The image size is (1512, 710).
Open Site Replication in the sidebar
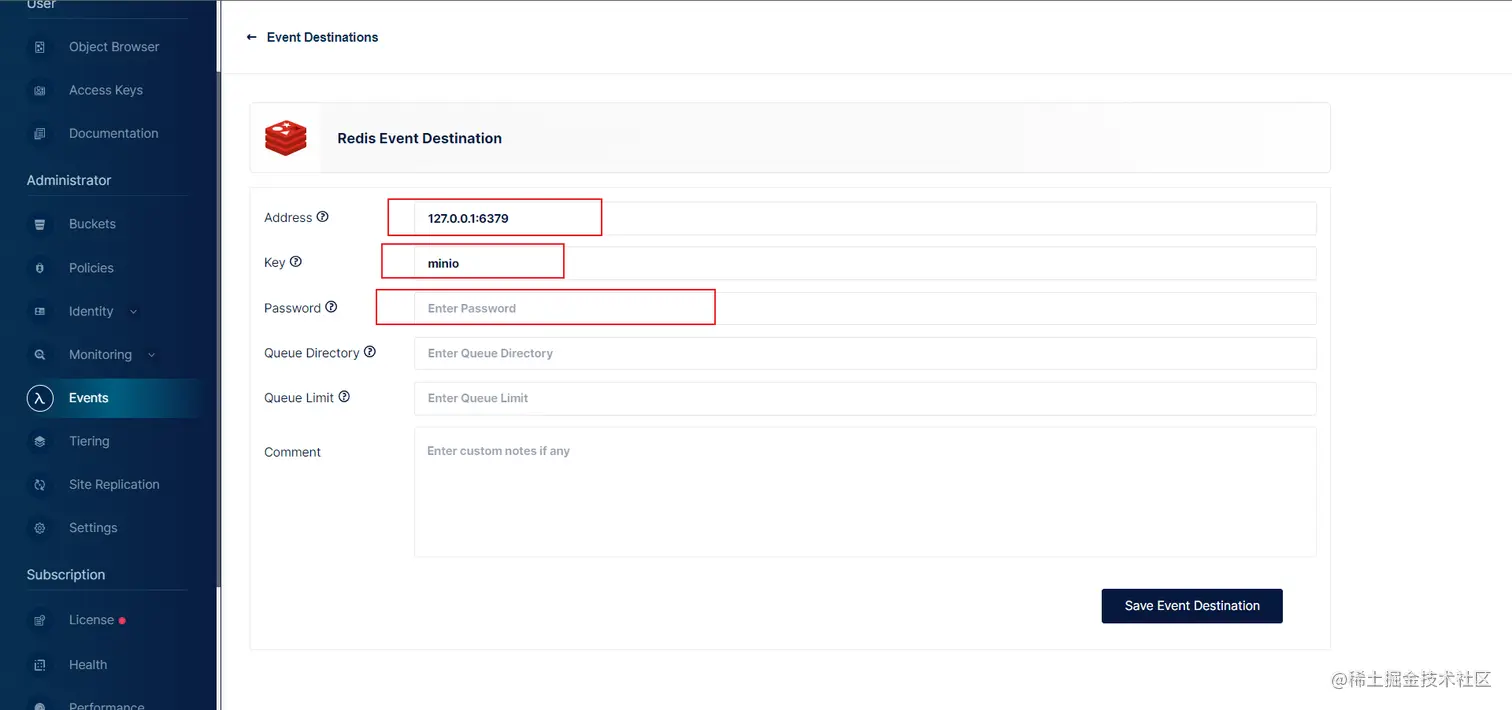(113, 484)
